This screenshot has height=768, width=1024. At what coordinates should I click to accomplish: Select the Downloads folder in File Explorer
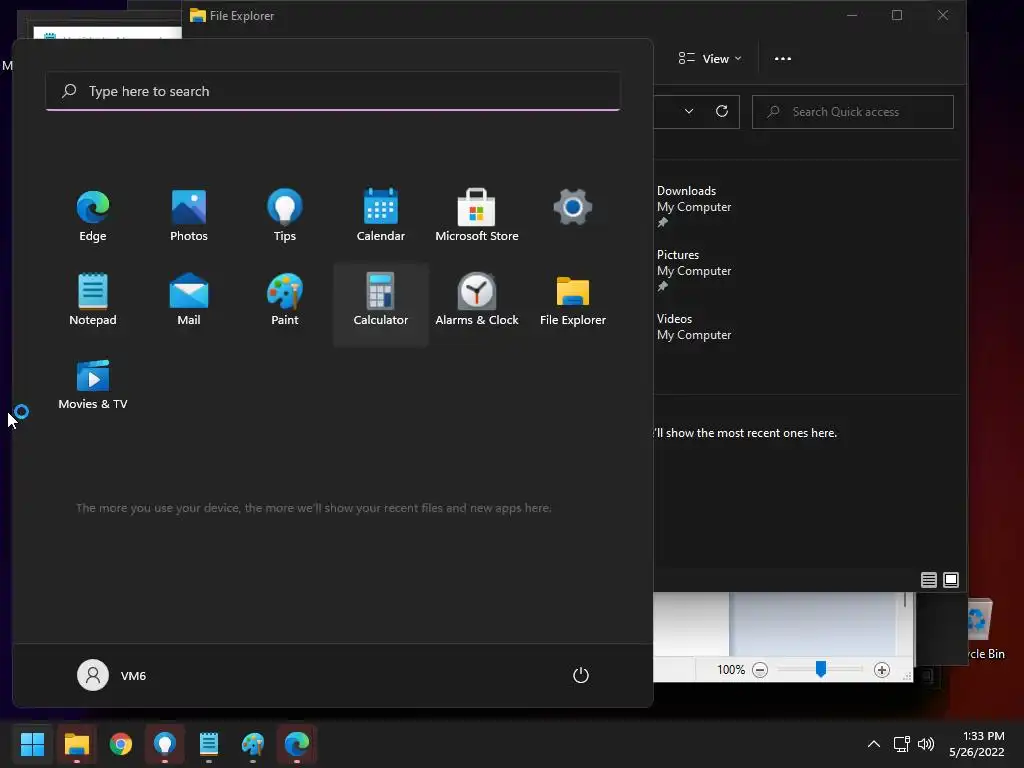(694, 206)
